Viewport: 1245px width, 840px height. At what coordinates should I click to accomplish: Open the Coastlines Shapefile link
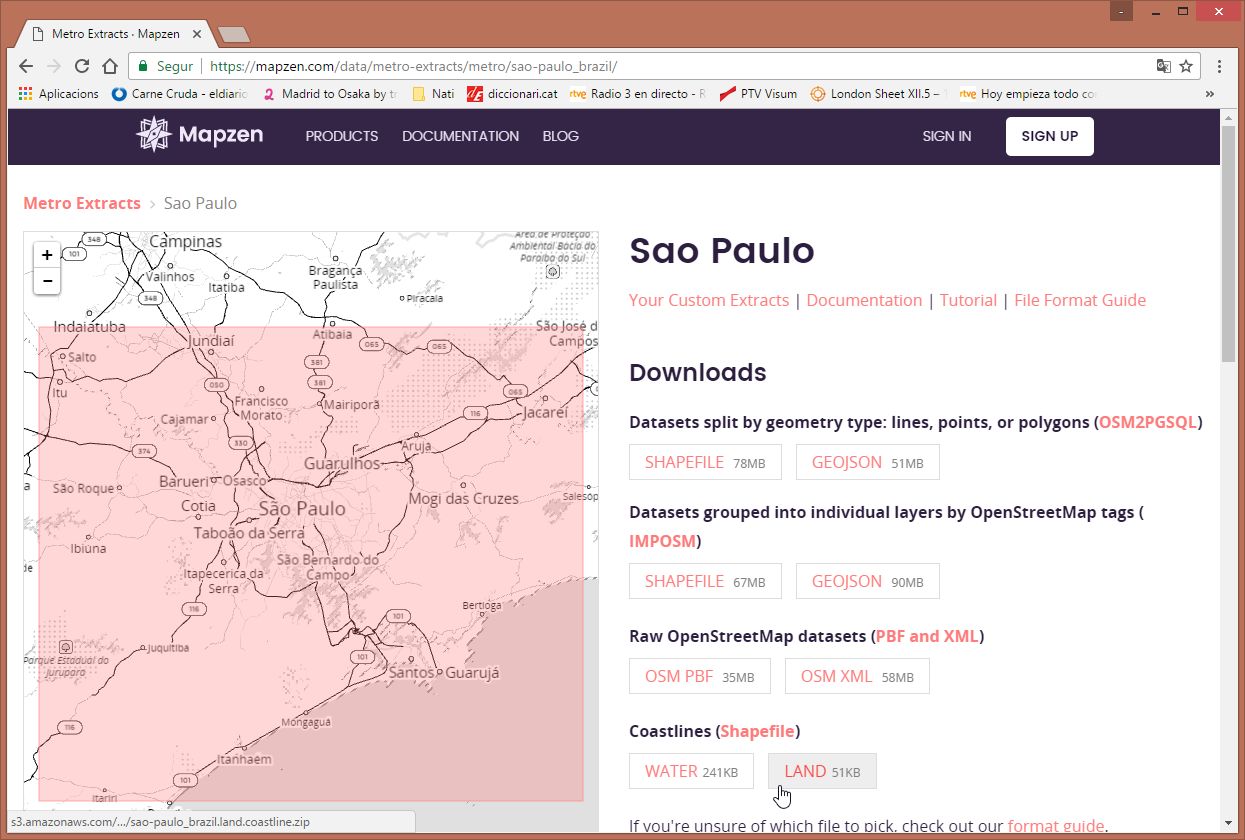(x=758, y=731)
